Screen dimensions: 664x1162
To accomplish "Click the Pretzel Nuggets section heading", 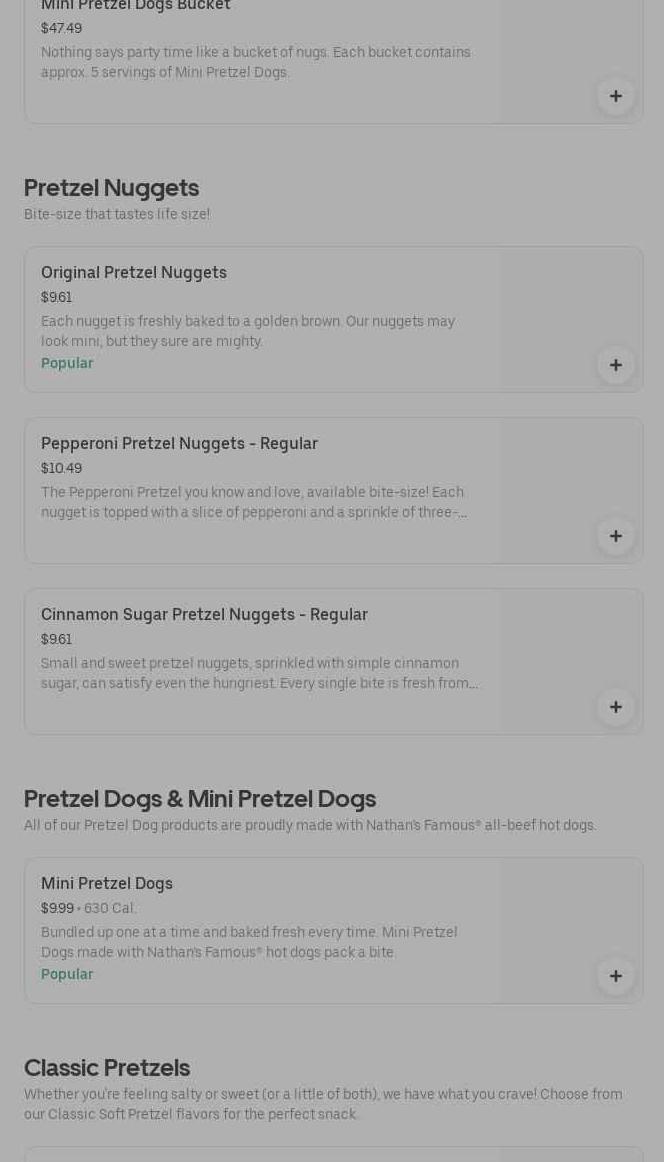I will tap(111, 188).
